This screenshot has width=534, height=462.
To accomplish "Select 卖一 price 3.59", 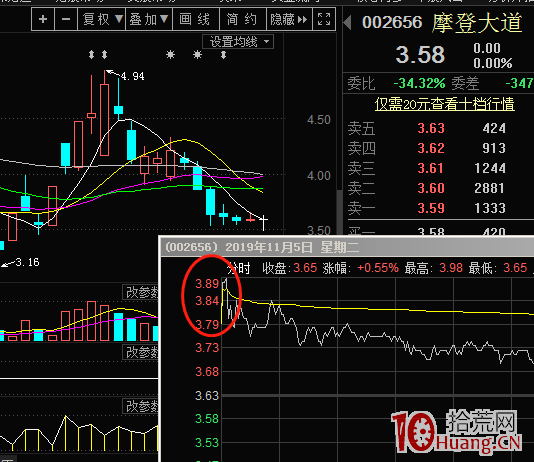I will pyautogui.click(x=431, y=208).
